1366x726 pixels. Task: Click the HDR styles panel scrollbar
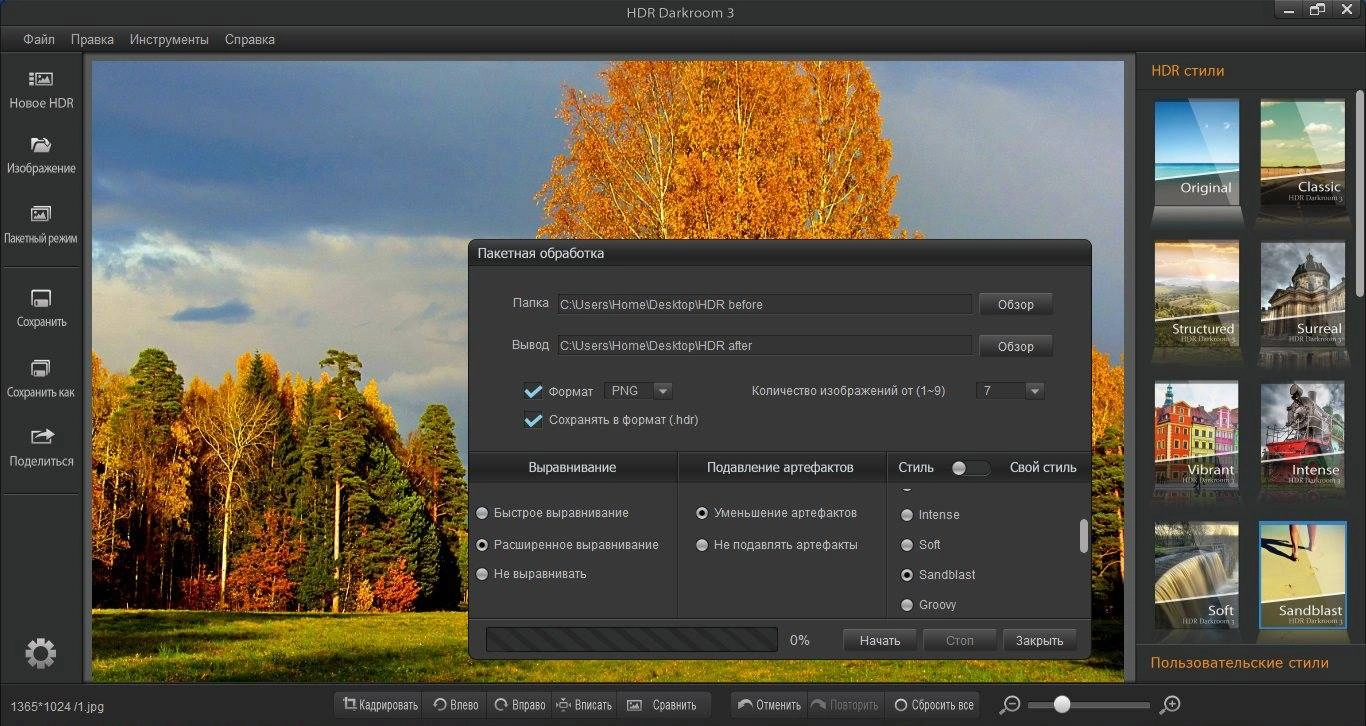(x=1360, y=194)
